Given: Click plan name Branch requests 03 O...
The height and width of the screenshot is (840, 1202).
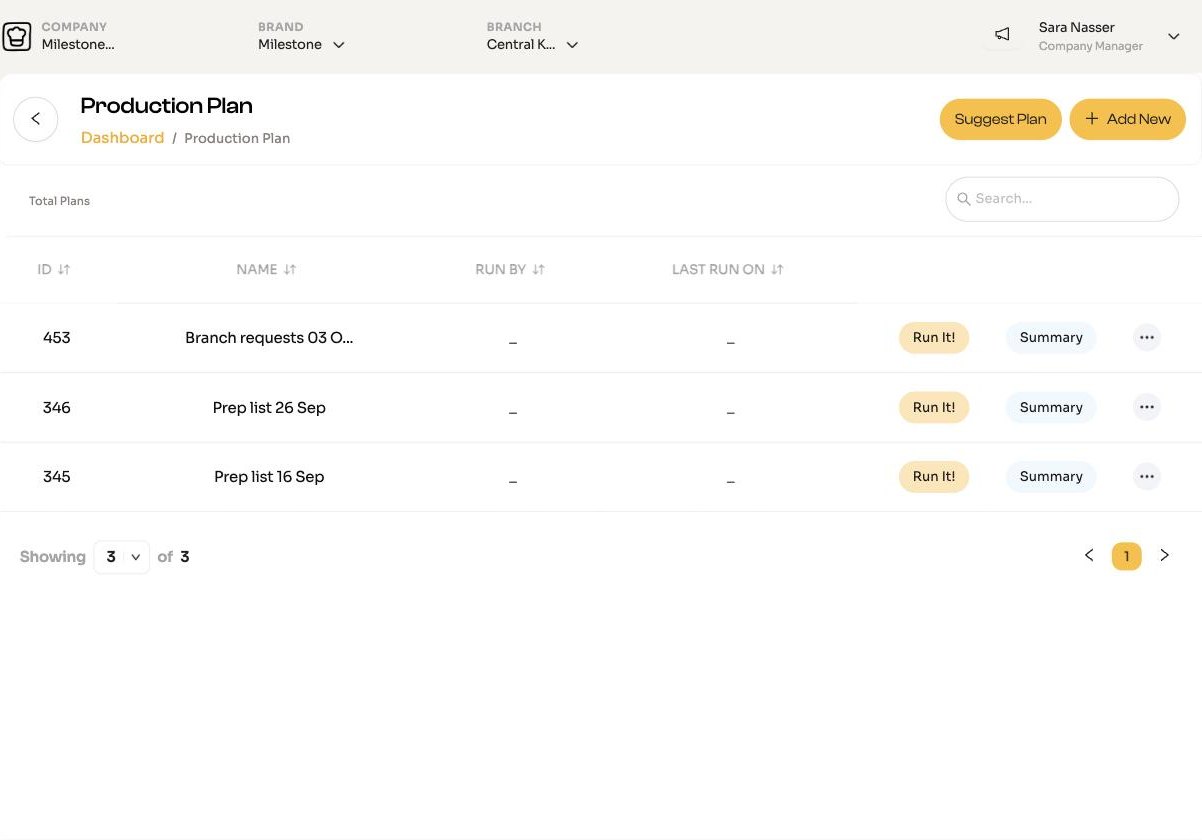Looking at the screenshot, I should [269, 338].
